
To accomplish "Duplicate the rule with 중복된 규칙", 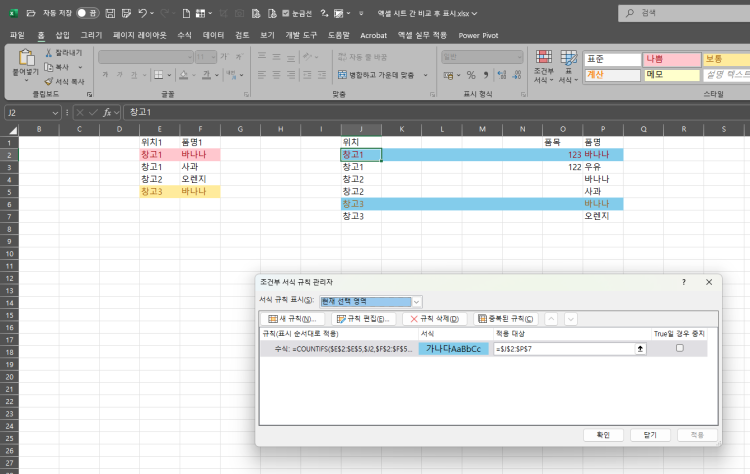I will 505,319.
